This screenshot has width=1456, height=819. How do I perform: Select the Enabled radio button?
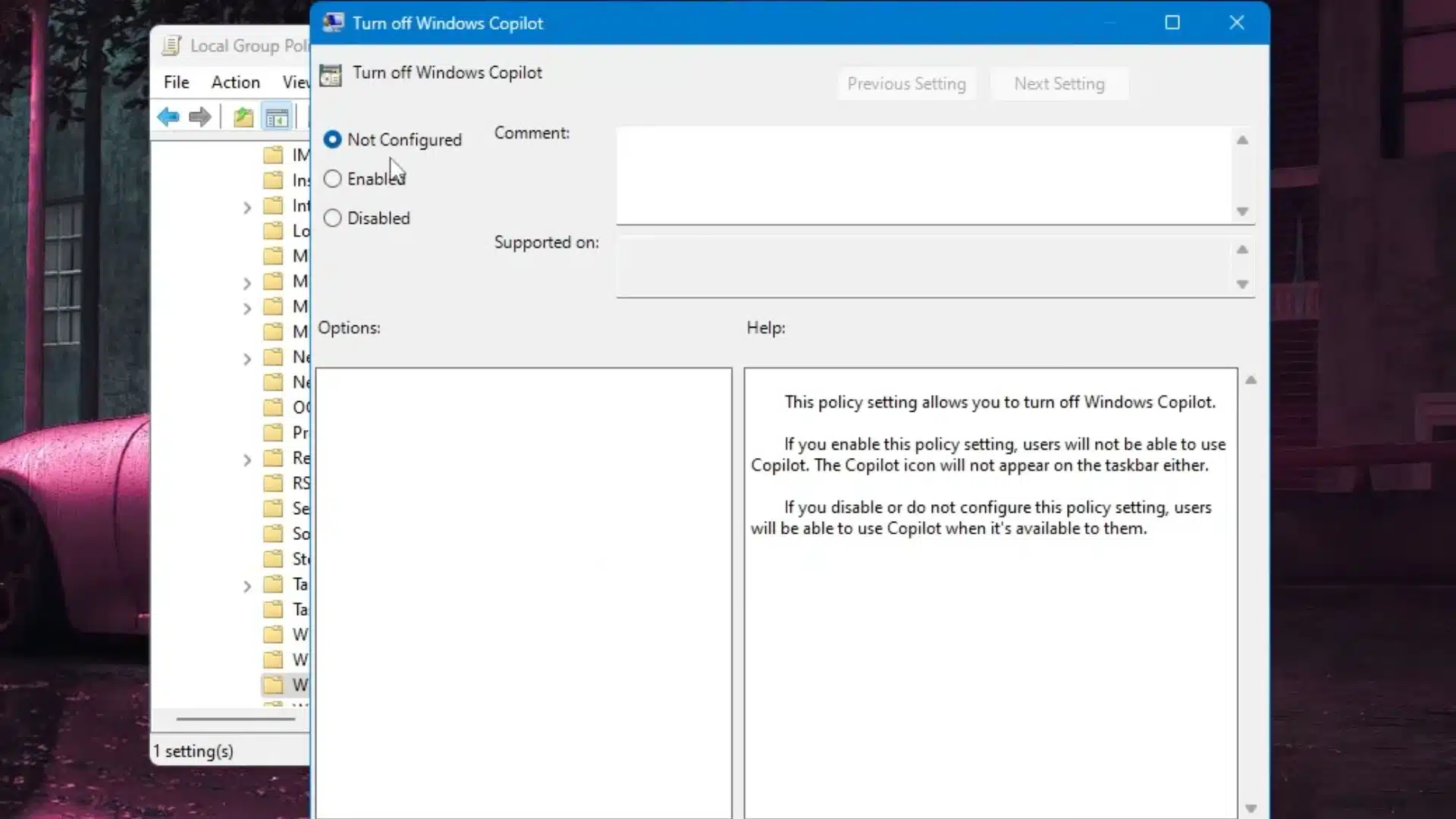click(332, 179)
